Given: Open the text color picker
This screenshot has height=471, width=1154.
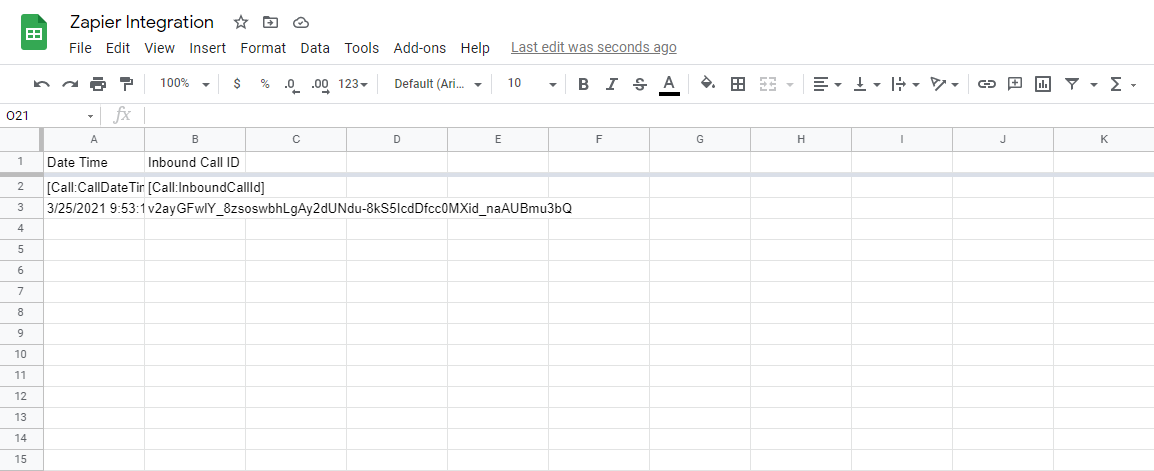Looking at the screenshot, I should pos(669,84).
